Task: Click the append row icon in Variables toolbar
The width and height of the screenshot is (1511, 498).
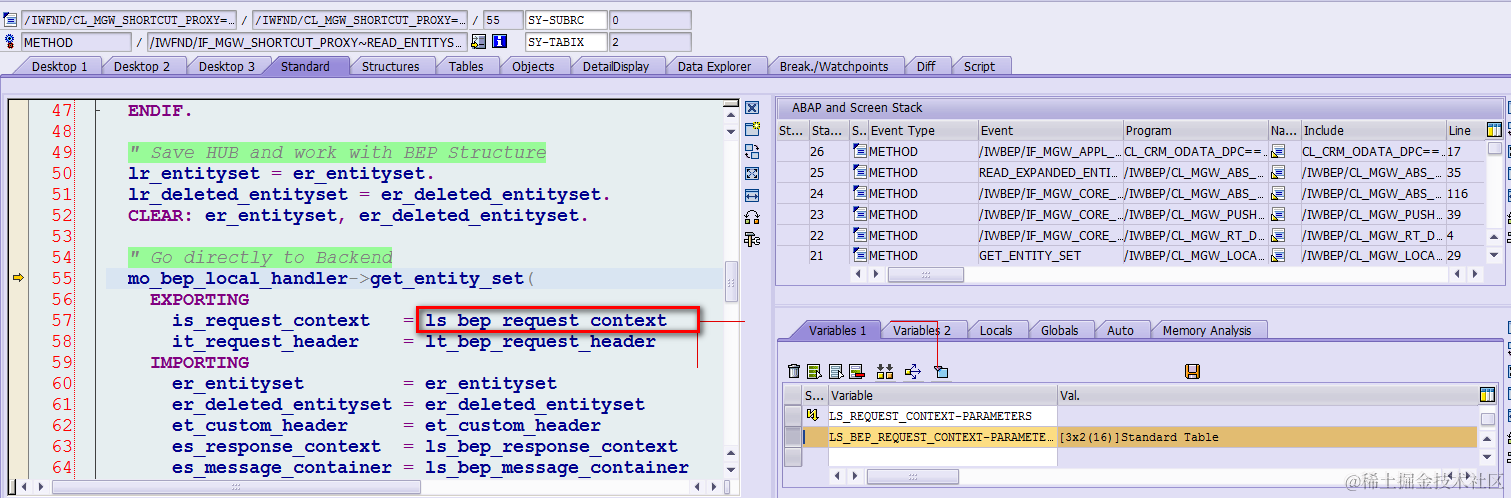Action: (836, 372)
